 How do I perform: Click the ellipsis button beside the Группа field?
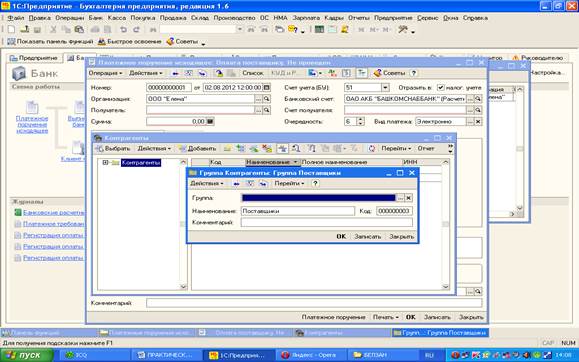point(400,198)
